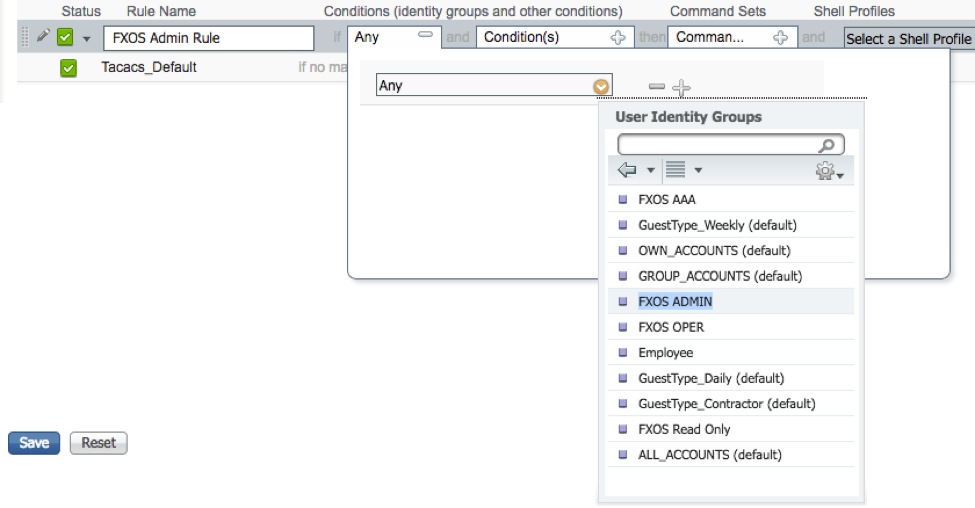Image resolution: width=975 pixels, height=508 pixels.
Task: Click the plus icon next to Condition(s)
Action: (618, 38)
